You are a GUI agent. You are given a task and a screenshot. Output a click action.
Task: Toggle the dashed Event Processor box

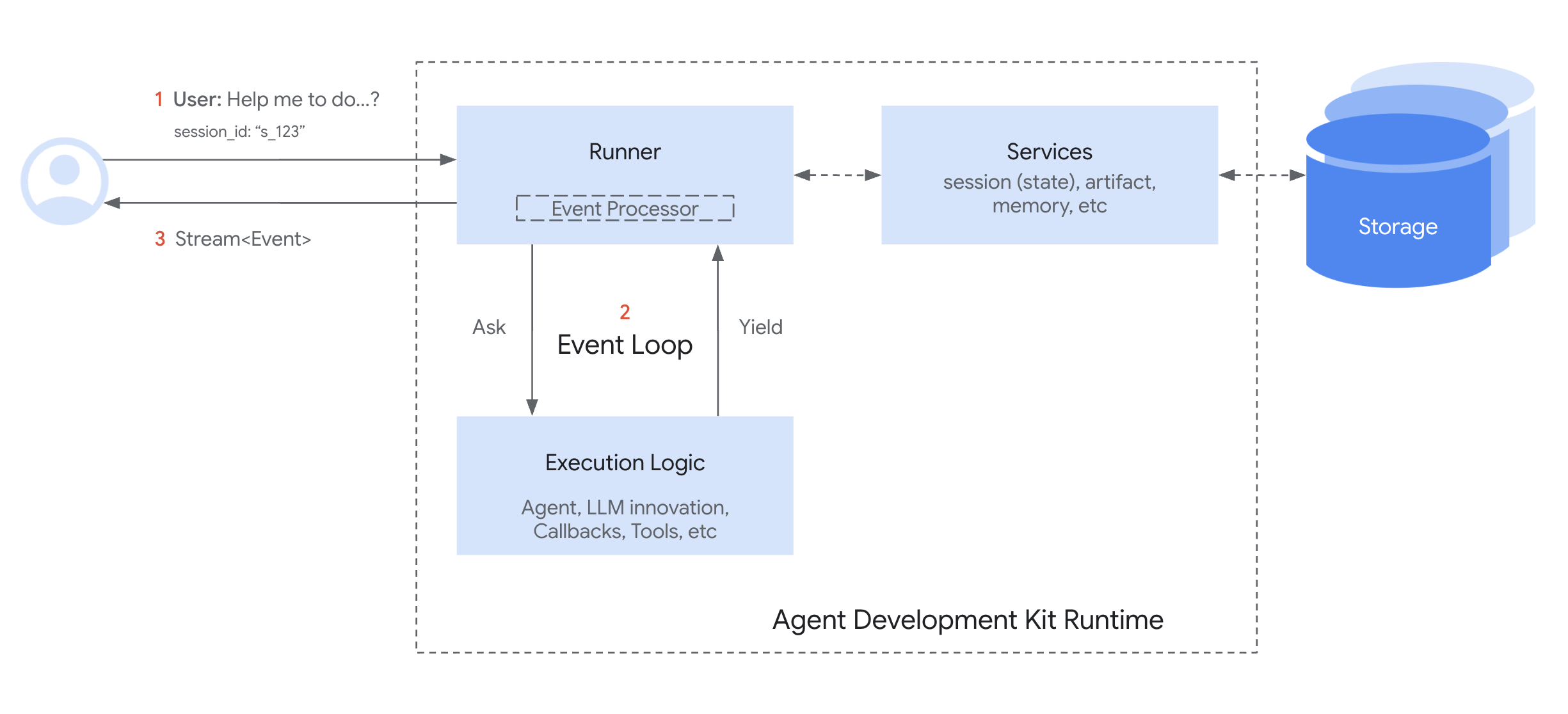624,209
